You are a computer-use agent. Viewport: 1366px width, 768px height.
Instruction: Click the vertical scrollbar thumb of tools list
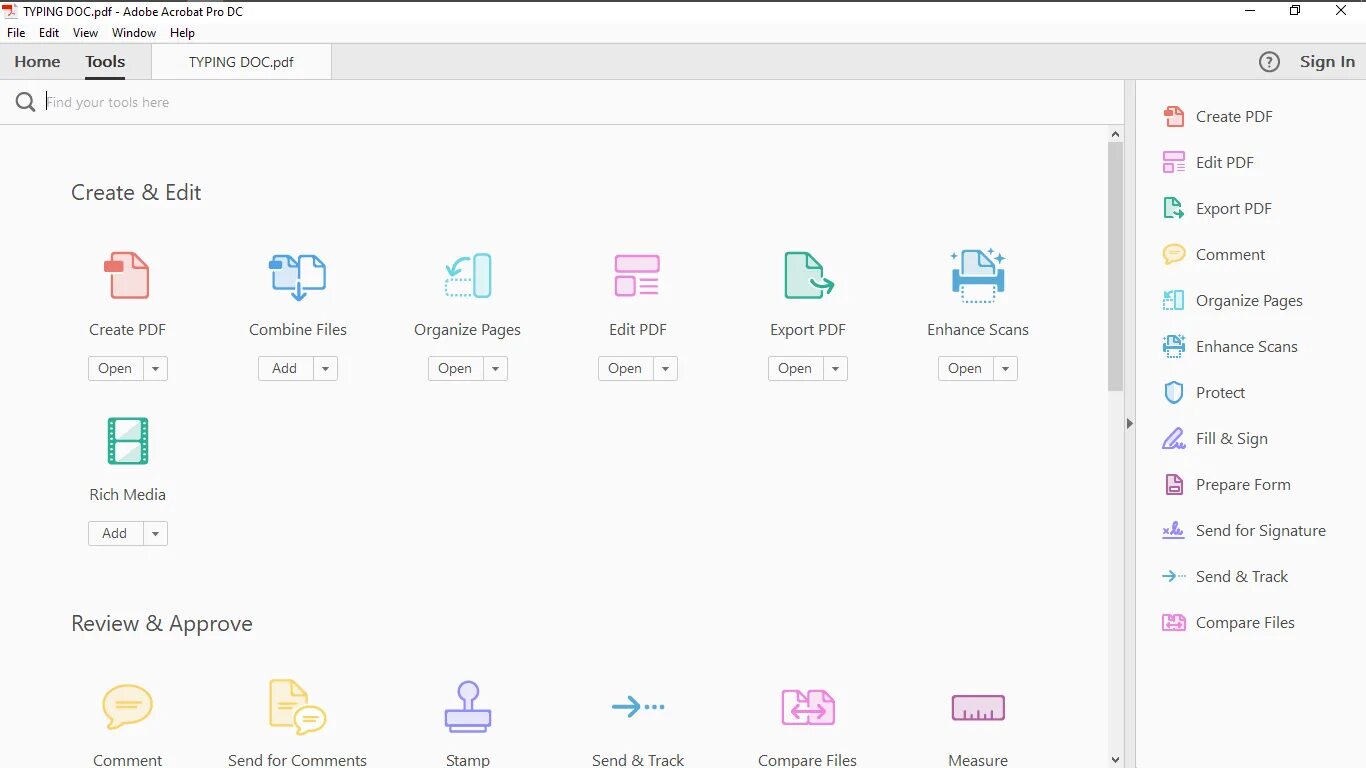tap(1115, 266)
